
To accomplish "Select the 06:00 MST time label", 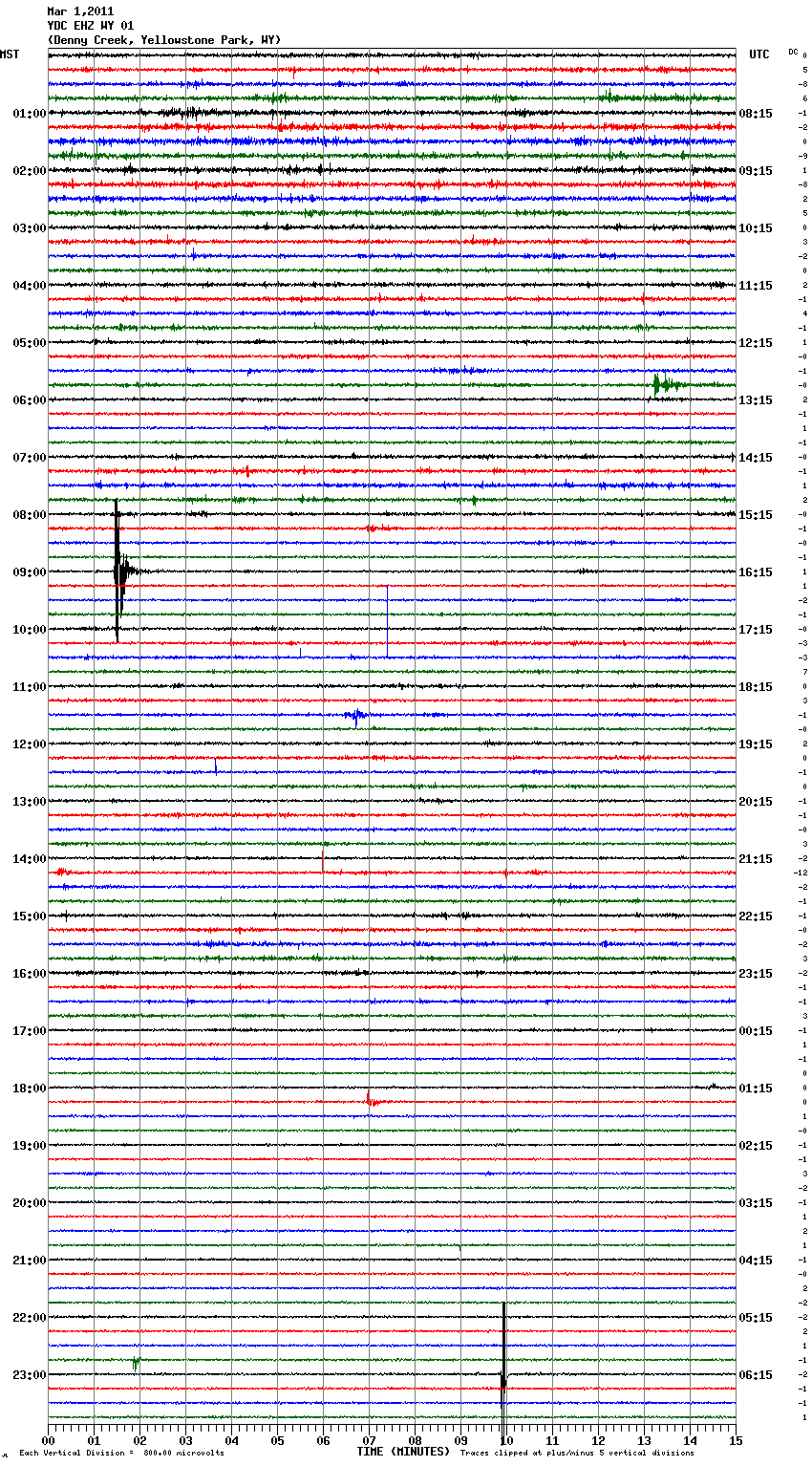I will pyautogui.click(x=30, y=400).
